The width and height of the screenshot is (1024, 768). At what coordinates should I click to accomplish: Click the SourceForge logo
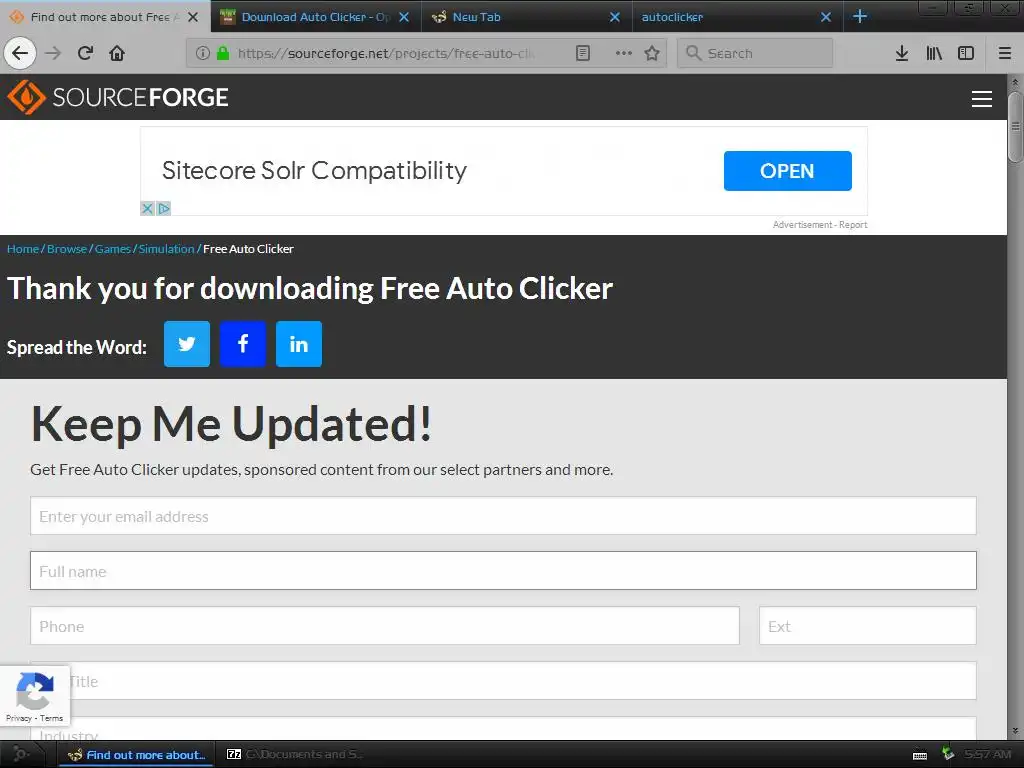(118, 97)
